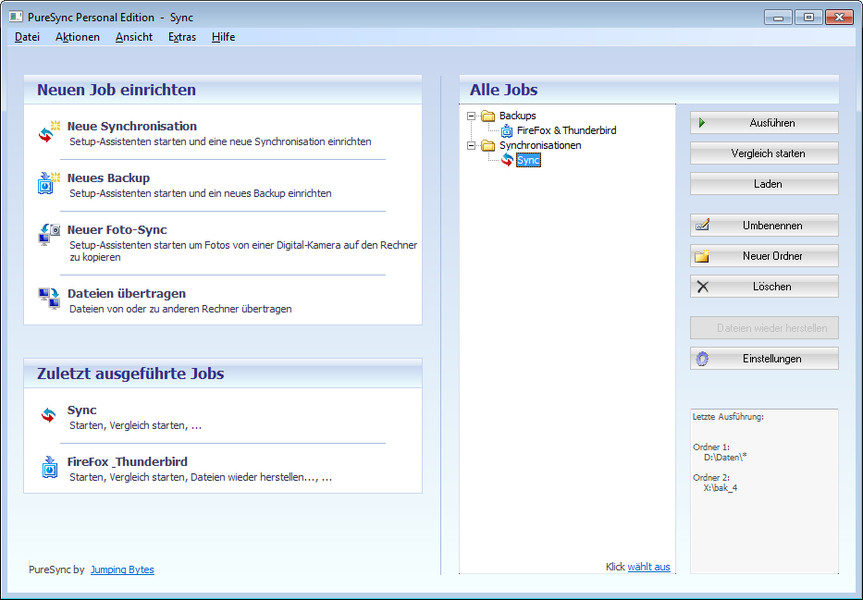Image resolution: width=863 pixels, height=600 pixels.
Task: Click FireFox _Thunderbird recent job title
Action: (127, 462)
